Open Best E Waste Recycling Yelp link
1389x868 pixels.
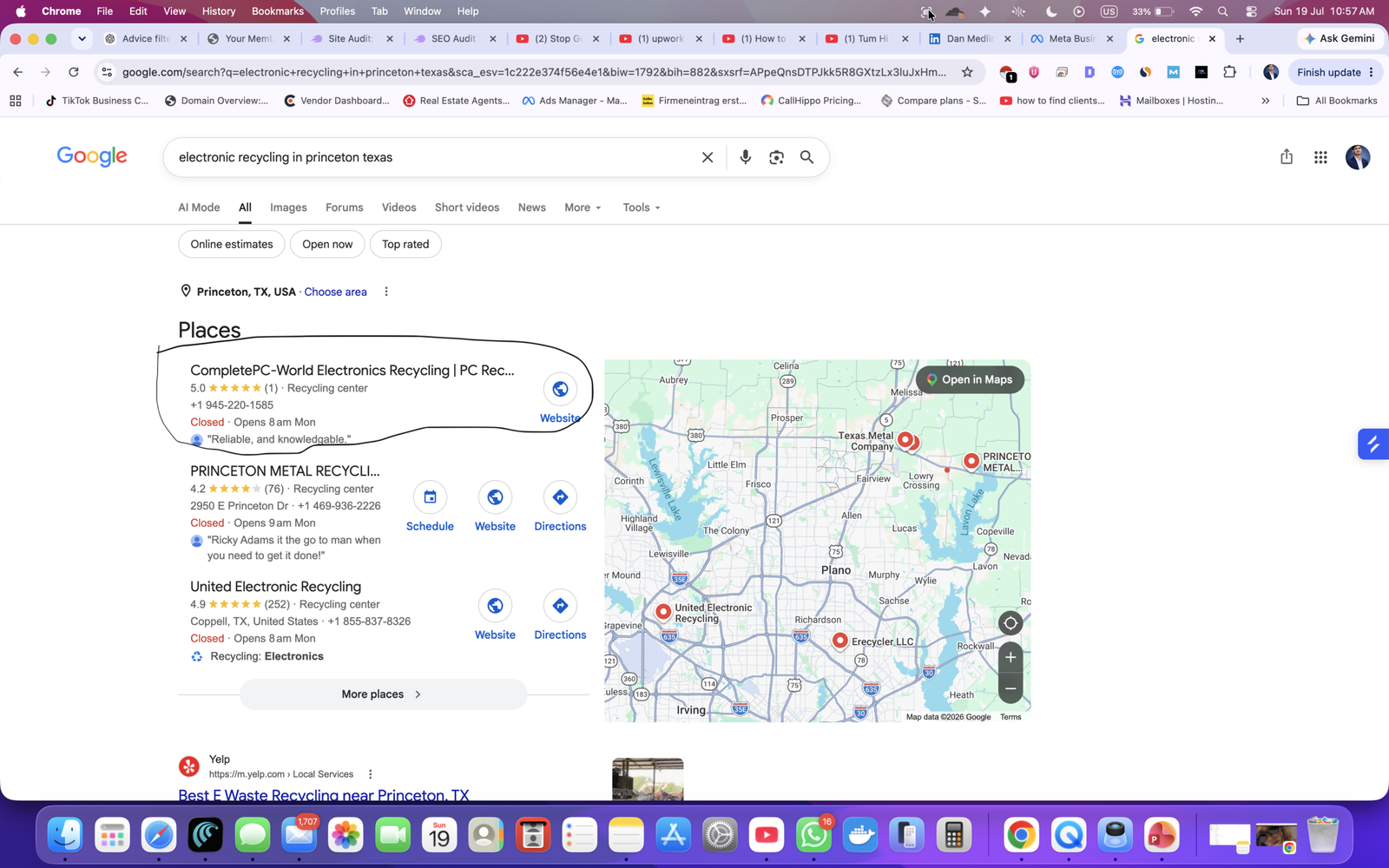point(323,794)
